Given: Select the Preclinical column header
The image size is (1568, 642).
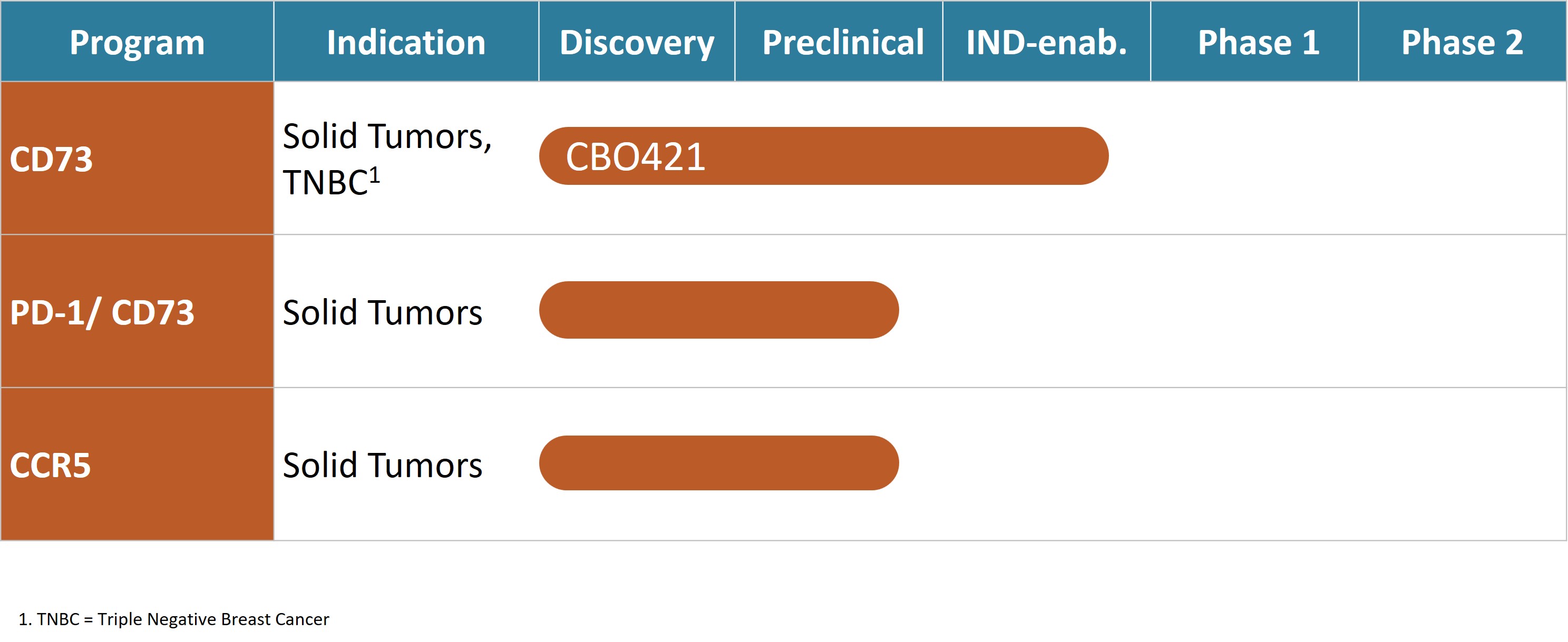Looking at the screenshot, I should (842, 43).
